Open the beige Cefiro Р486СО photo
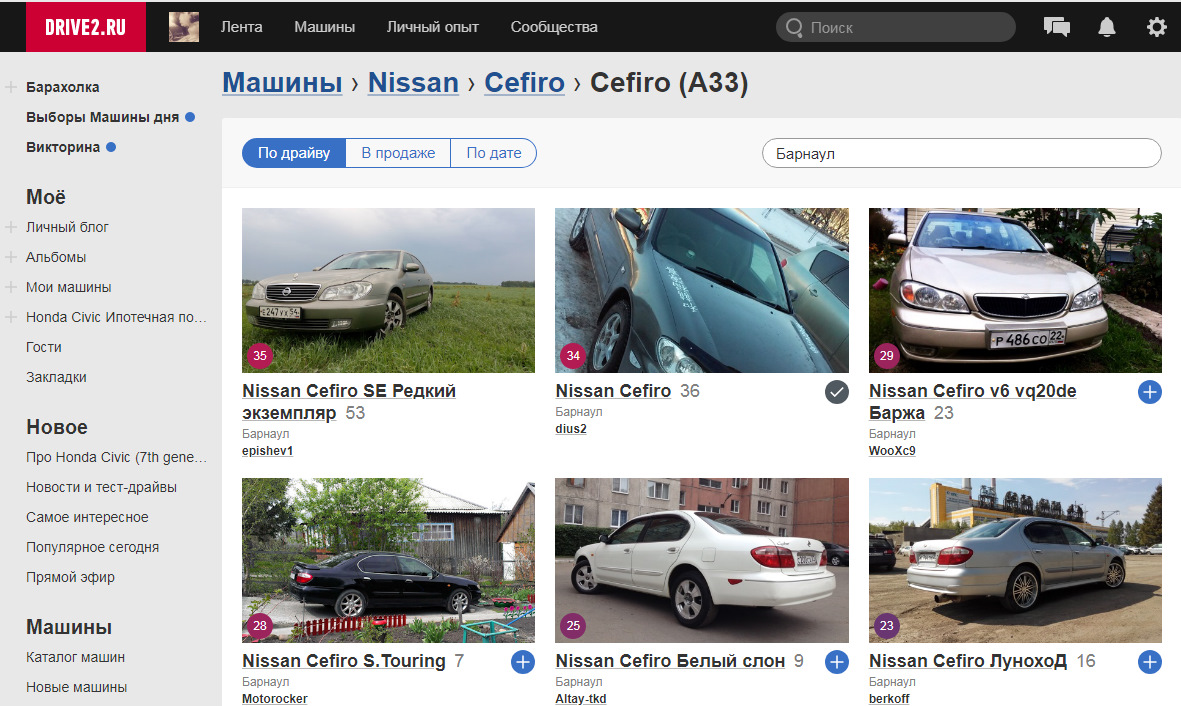1181x706 pixels. (x=1015, y=290)
